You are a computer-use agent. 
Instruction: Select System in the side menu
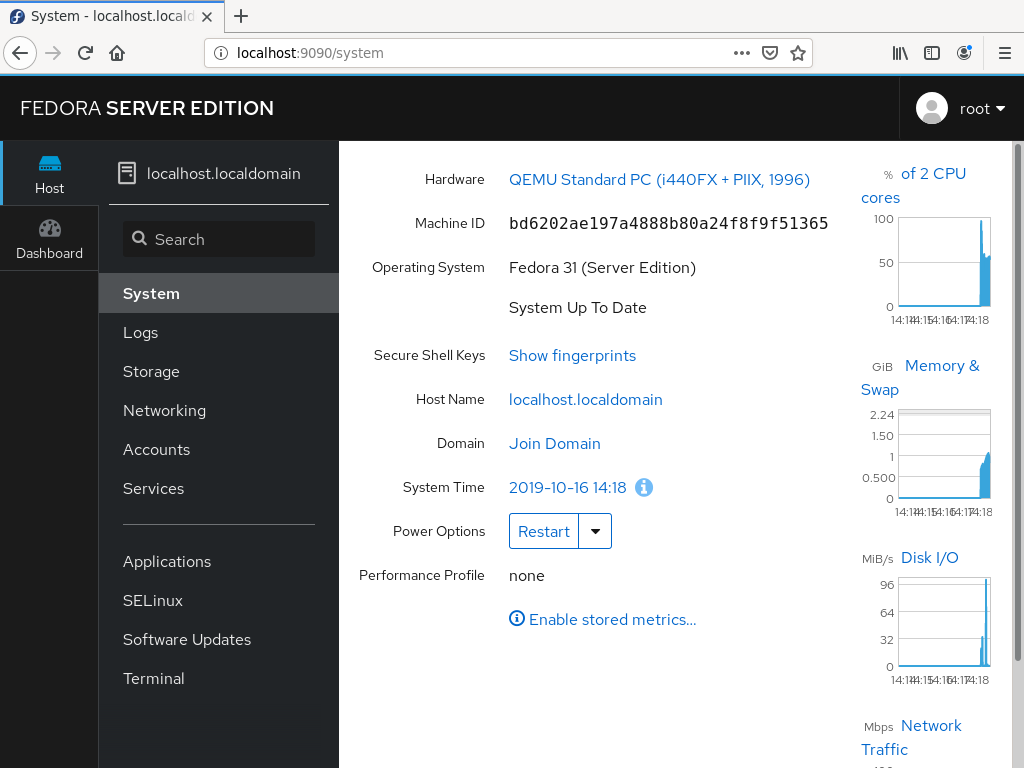219,293
